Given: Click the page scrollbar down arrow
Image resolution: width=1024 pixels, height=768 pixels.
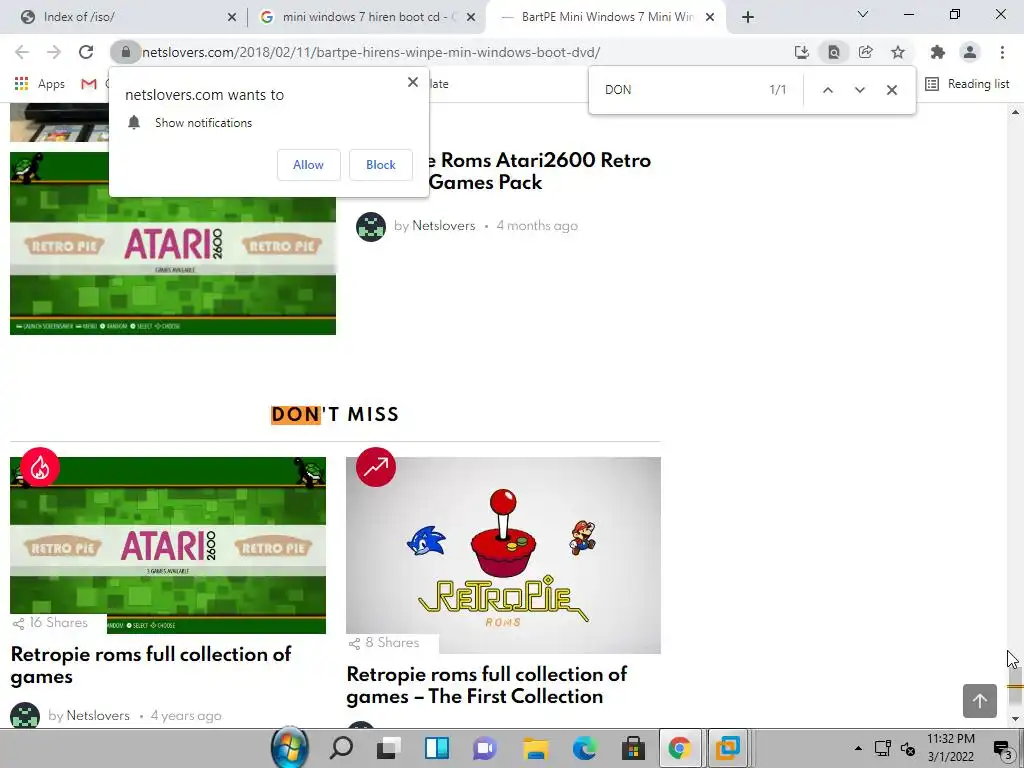Looking at the screenshot, I should pos(1015,719).
